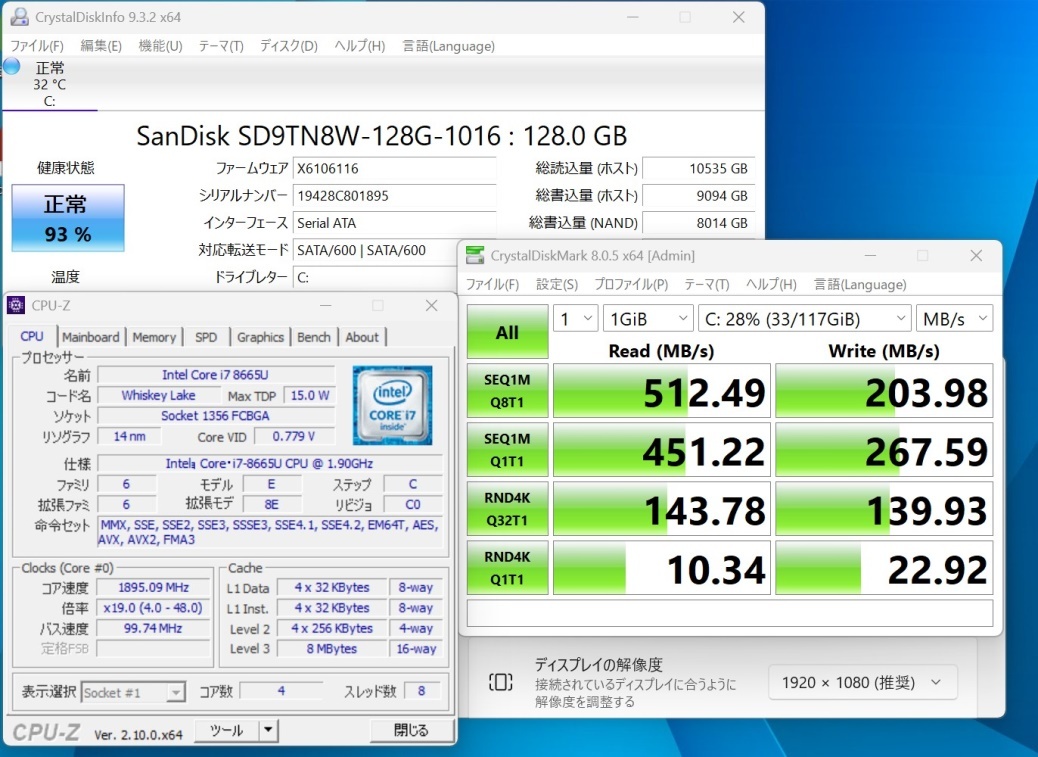The height and width of the screenshot is (757, 1038).
Task: Open the Socket #1 selection dropdown in CPU-Z
Action: click(132, 693)
